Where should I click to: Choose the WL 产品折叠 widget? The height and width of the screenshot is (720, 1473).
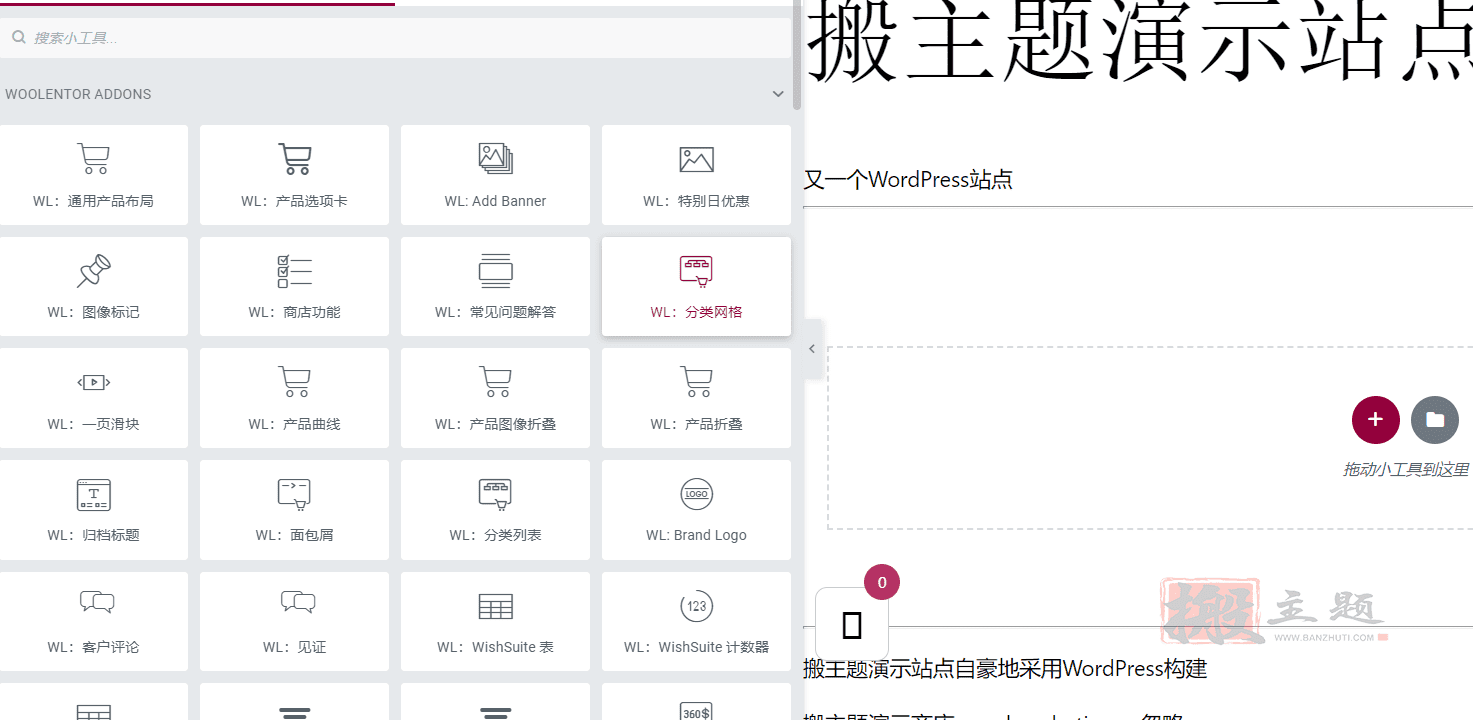click(x=696, y=398)
